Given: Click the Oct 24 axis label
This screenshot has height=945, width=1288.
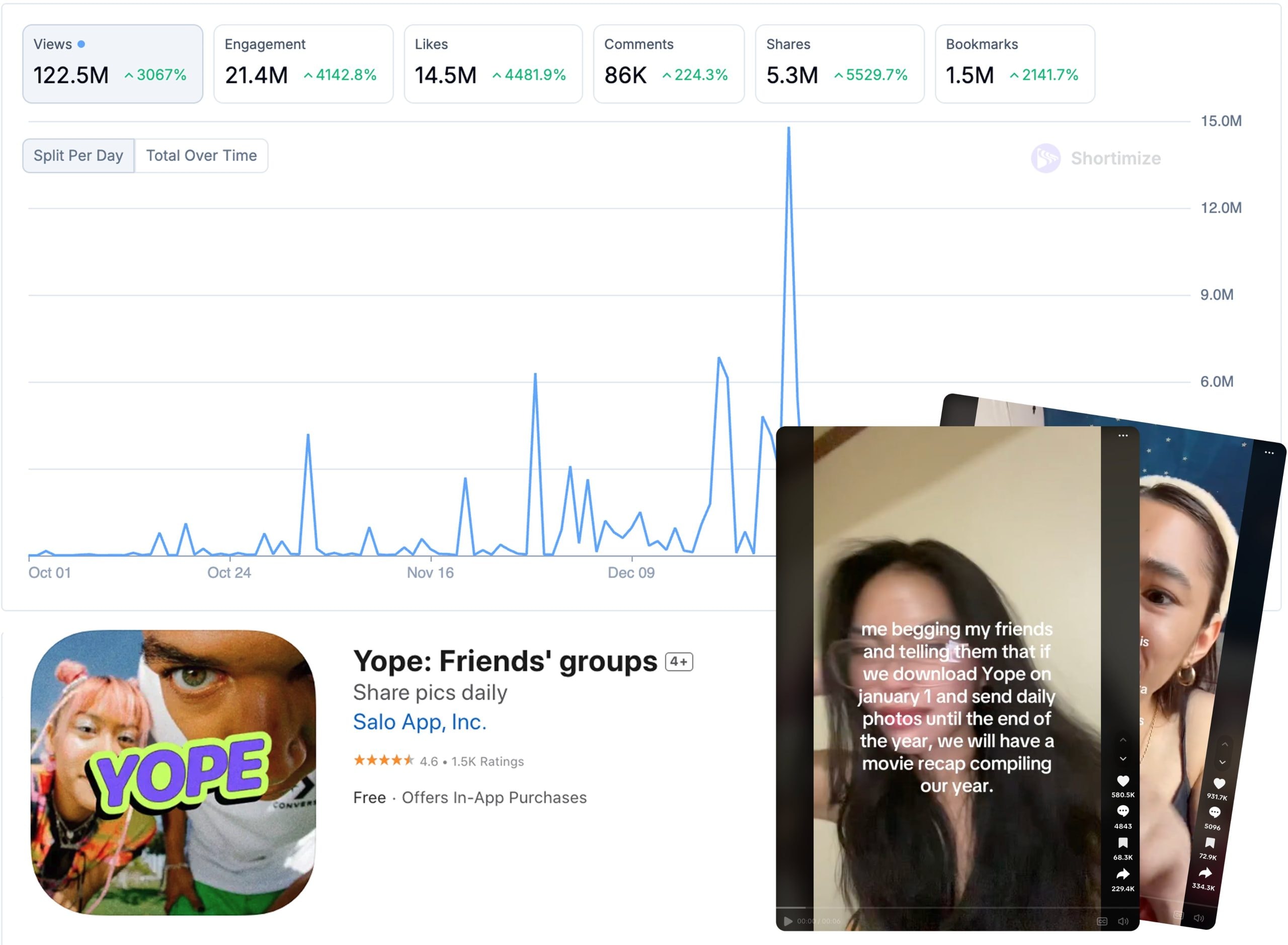Looking at the screenshot, I should (x=229, y=573).
